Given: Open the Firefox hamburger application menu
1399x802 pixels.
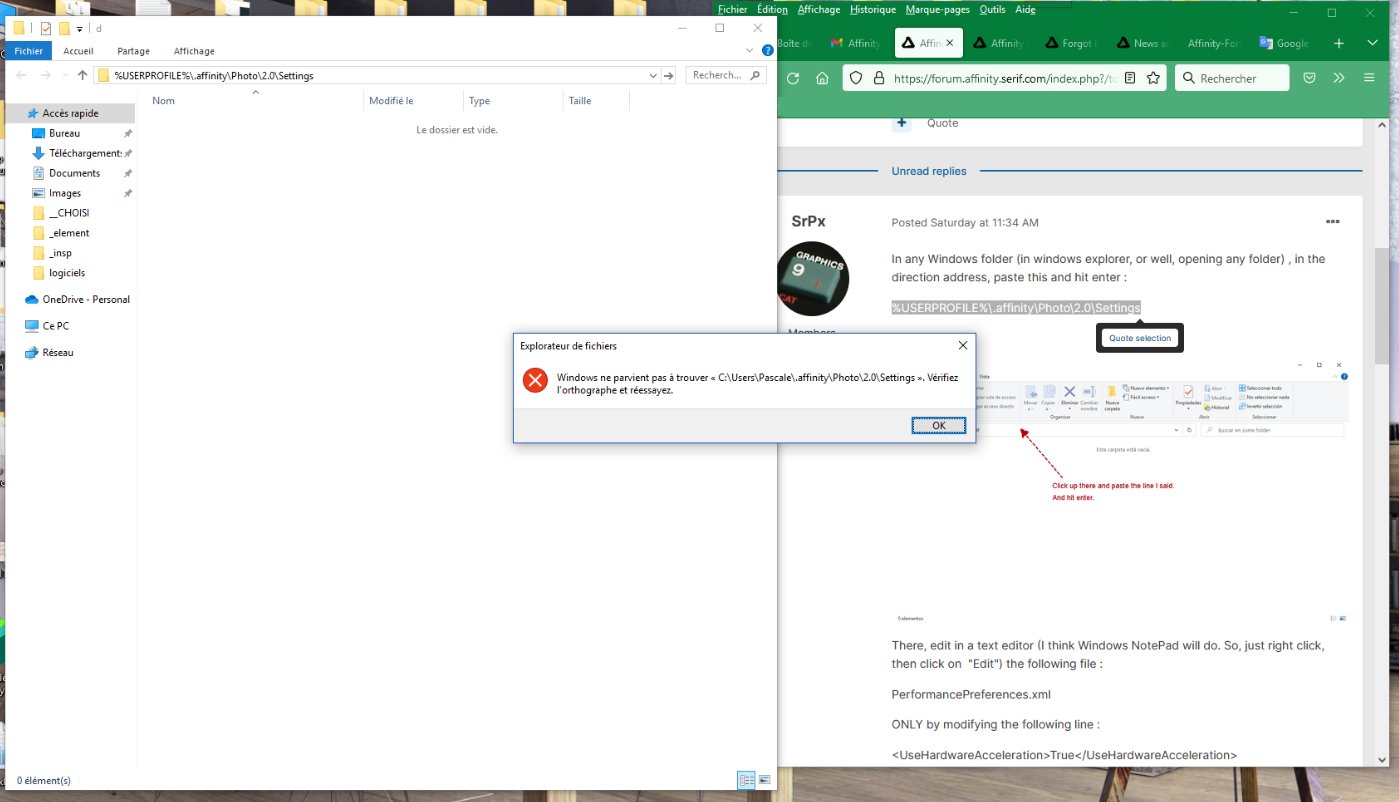Looking at the screenshot, I should pyautogui.click(x=1369, y=78).
